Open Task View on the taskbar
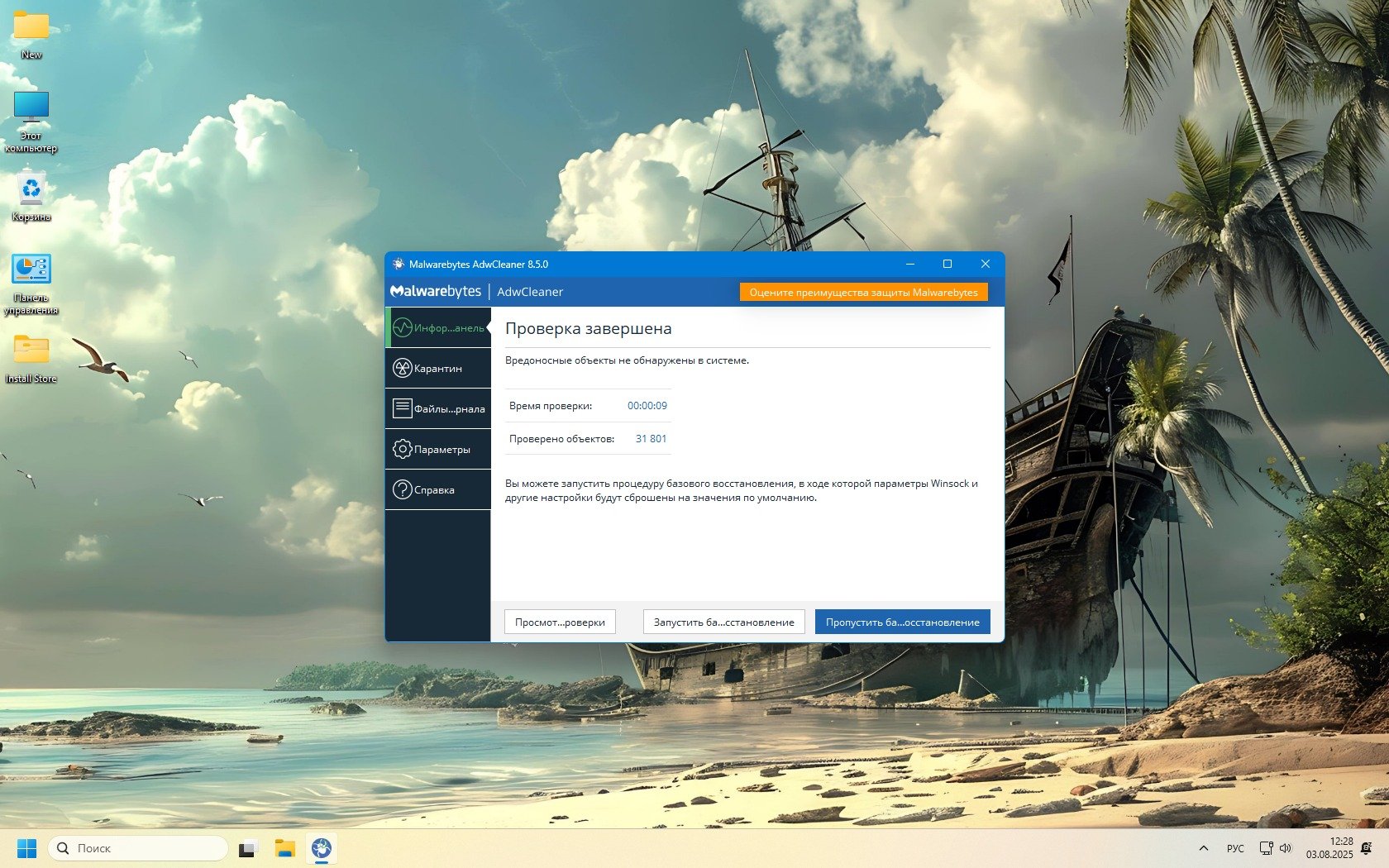This screenshot has width=1389, height=868. coord(248,849)
